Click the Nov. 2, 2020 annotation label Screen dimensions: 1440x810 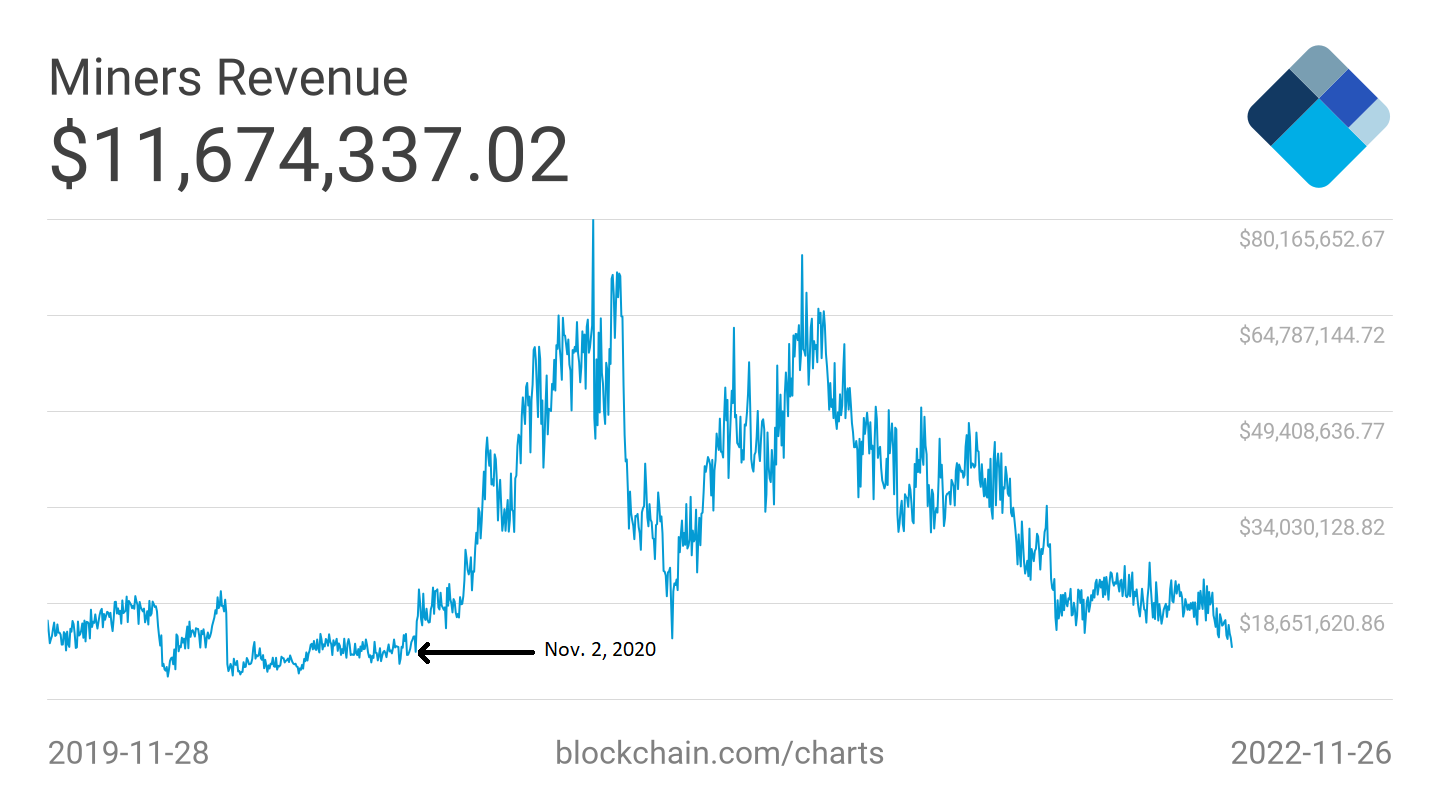[600, 650]
